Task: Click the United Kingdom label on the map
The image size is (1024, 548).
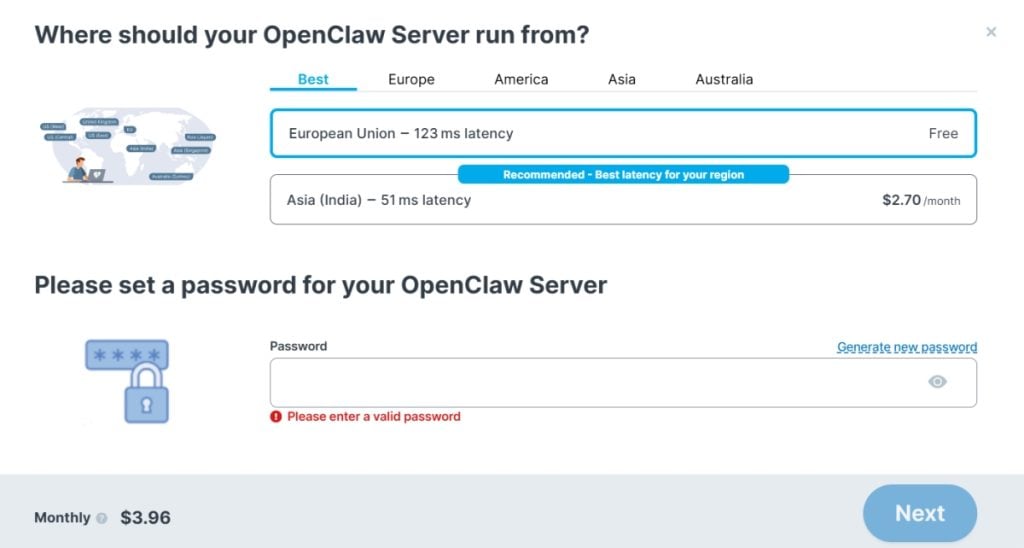Action: tap(99, 122)
